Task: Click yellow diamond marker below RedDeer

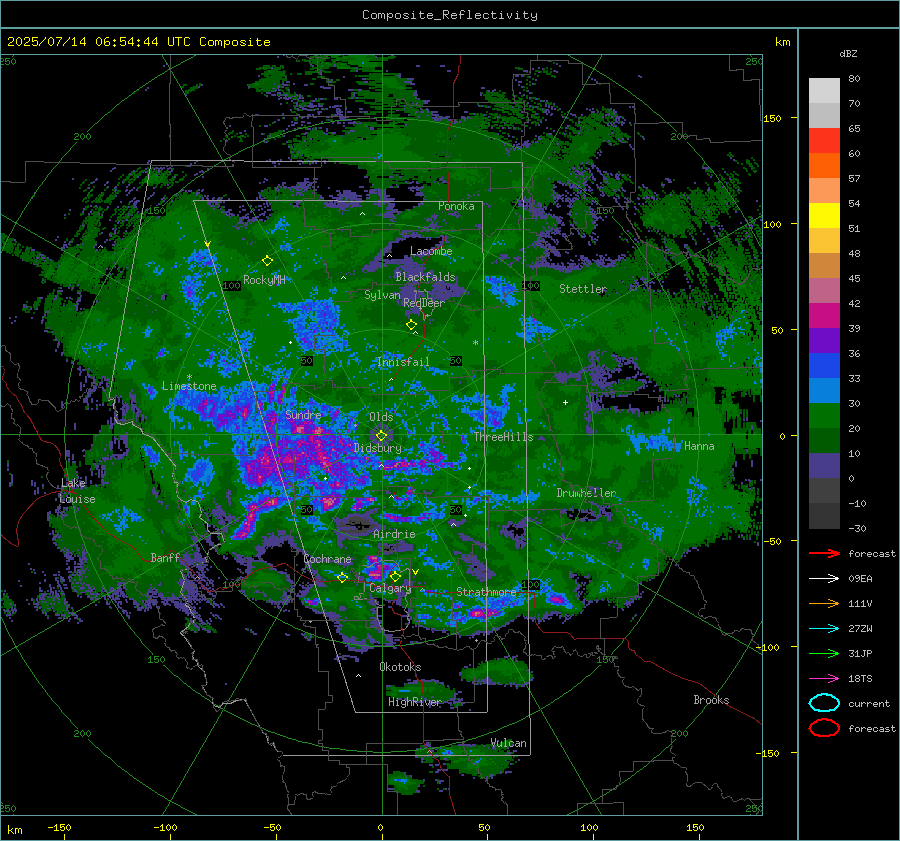Action: pos(412,325)
